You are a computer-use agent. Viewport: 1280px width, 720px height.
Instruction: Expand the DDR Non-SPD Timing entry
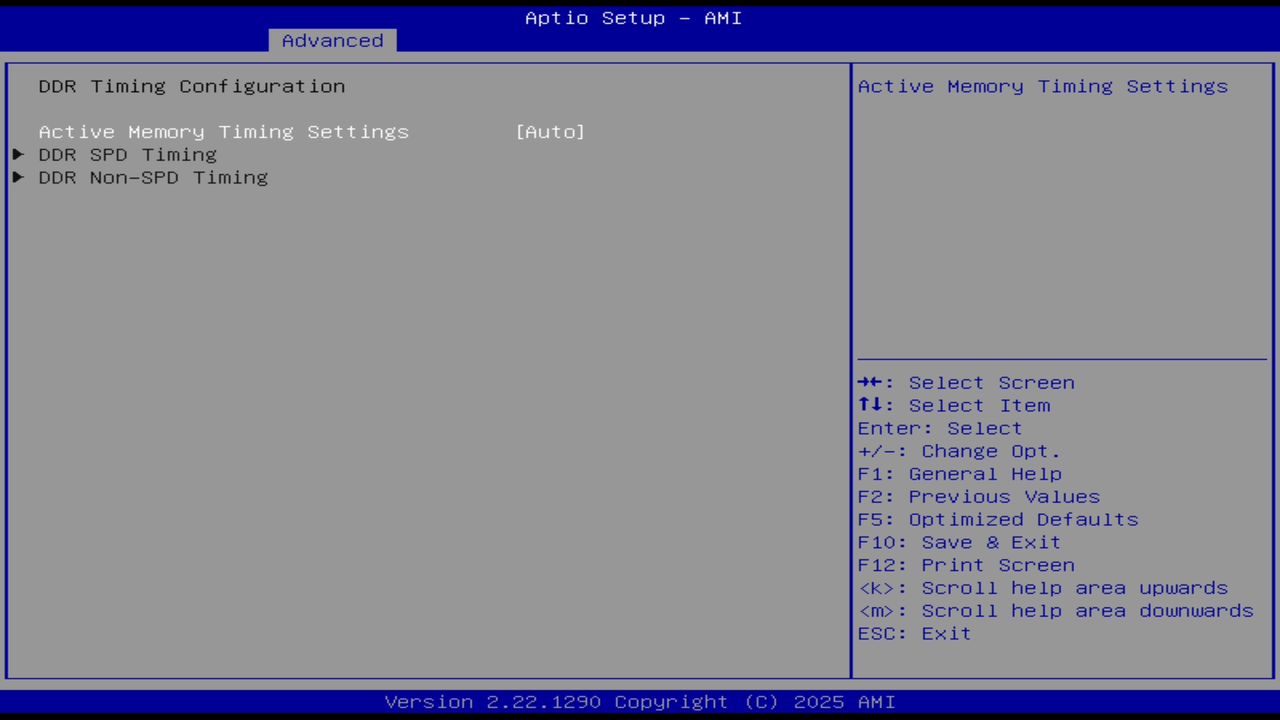[153, 177]
